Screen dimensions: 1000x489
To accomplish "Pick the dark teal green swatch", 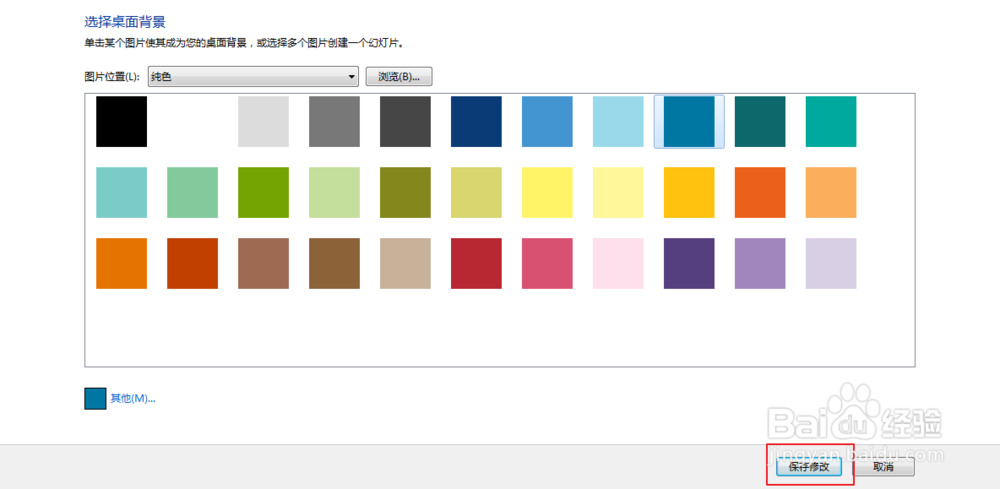I will (x=760, y=122).
